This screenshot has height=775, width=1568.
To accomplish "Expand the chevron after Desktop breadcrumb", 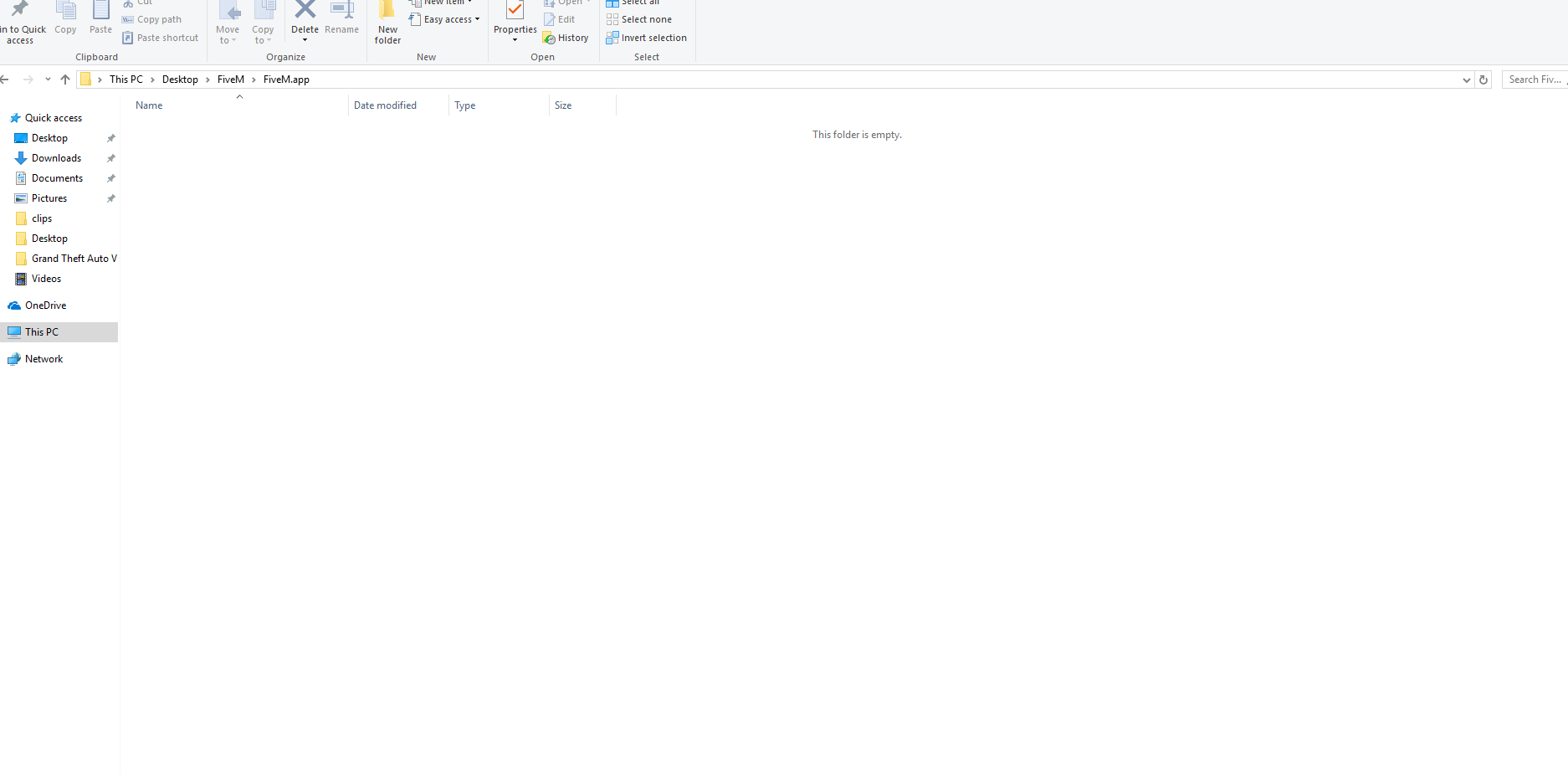I will click(x=208, y=80).
